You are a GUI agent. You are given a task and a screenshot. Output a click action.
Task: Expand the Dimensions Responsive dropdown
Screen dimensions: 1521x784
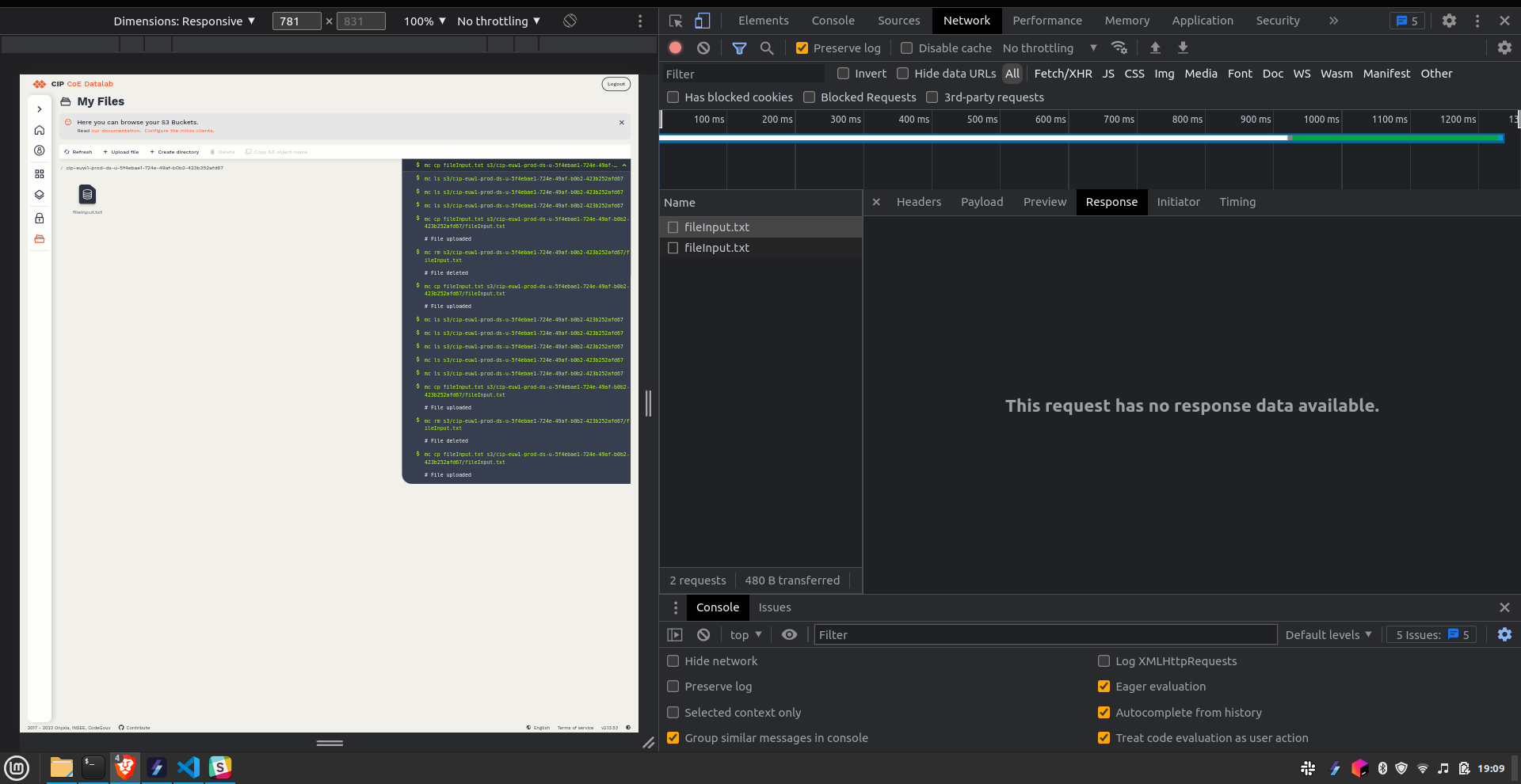pos(184,21)
